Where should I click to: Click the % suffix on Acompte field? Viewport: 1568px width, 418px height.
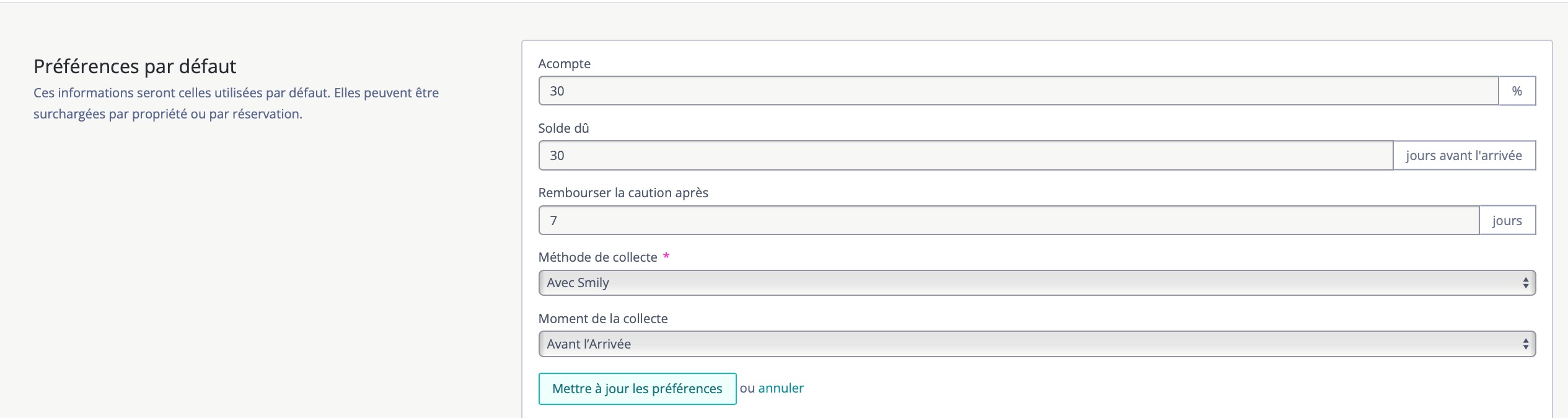[1517, 91]
